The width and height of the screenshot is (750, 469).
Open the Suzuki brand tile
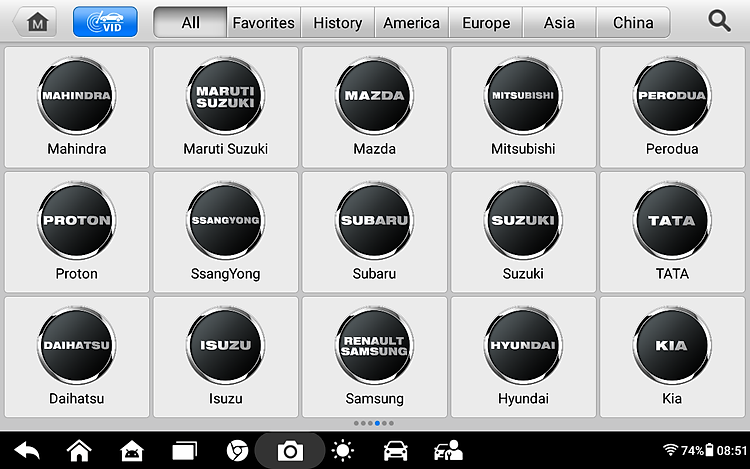pos(523,232)
